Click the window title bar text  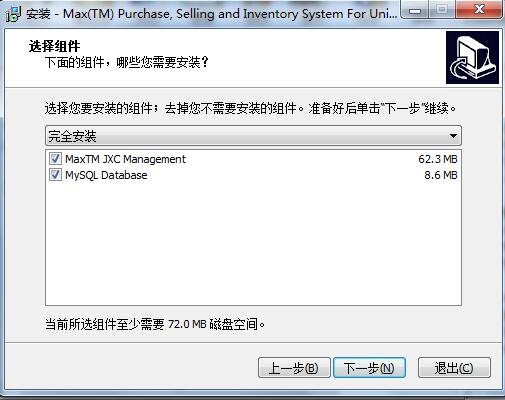(212, 14)
